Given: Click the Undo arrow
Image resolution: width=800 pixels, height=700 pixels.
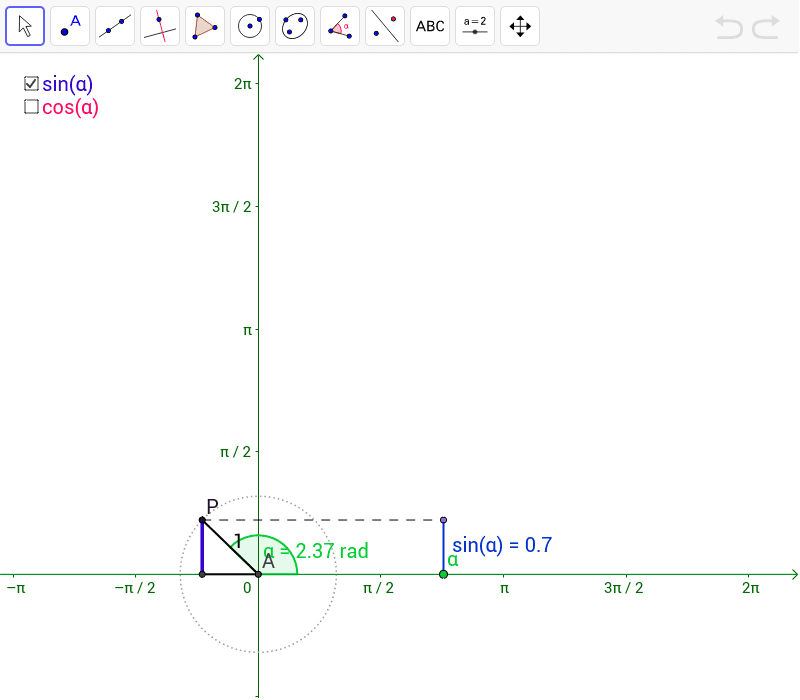Looking at the screenshot, I should pos(729,27).
